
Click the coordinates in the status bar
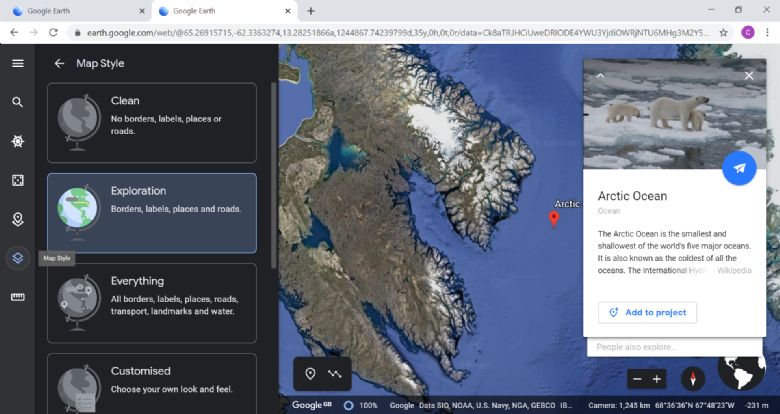pos(694,406)
